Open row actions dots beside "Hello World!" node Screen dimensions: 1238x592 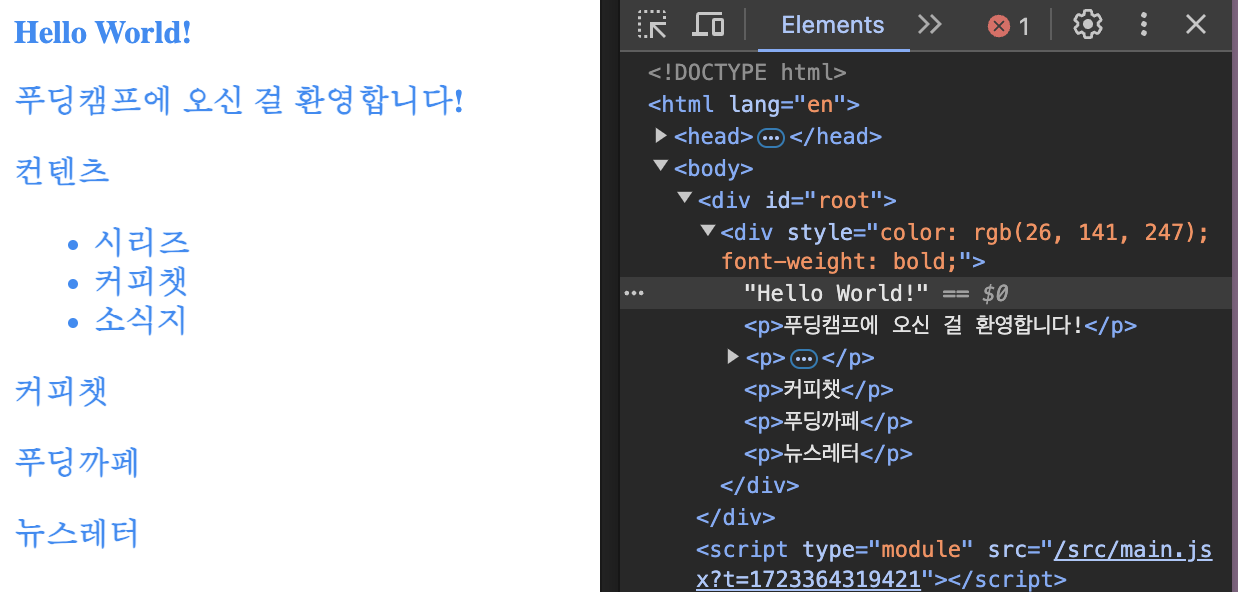pos(634,293)
